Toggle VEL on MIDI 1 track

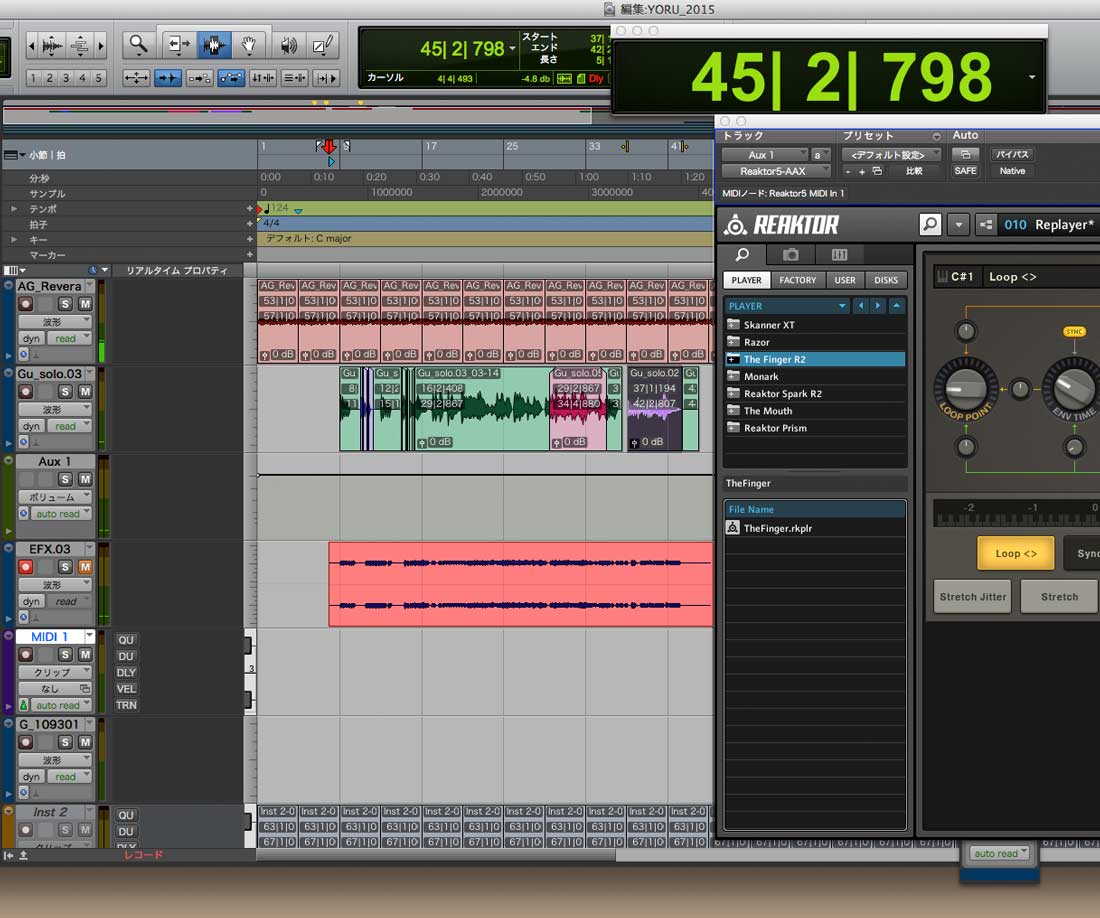(x=126, y=689)
